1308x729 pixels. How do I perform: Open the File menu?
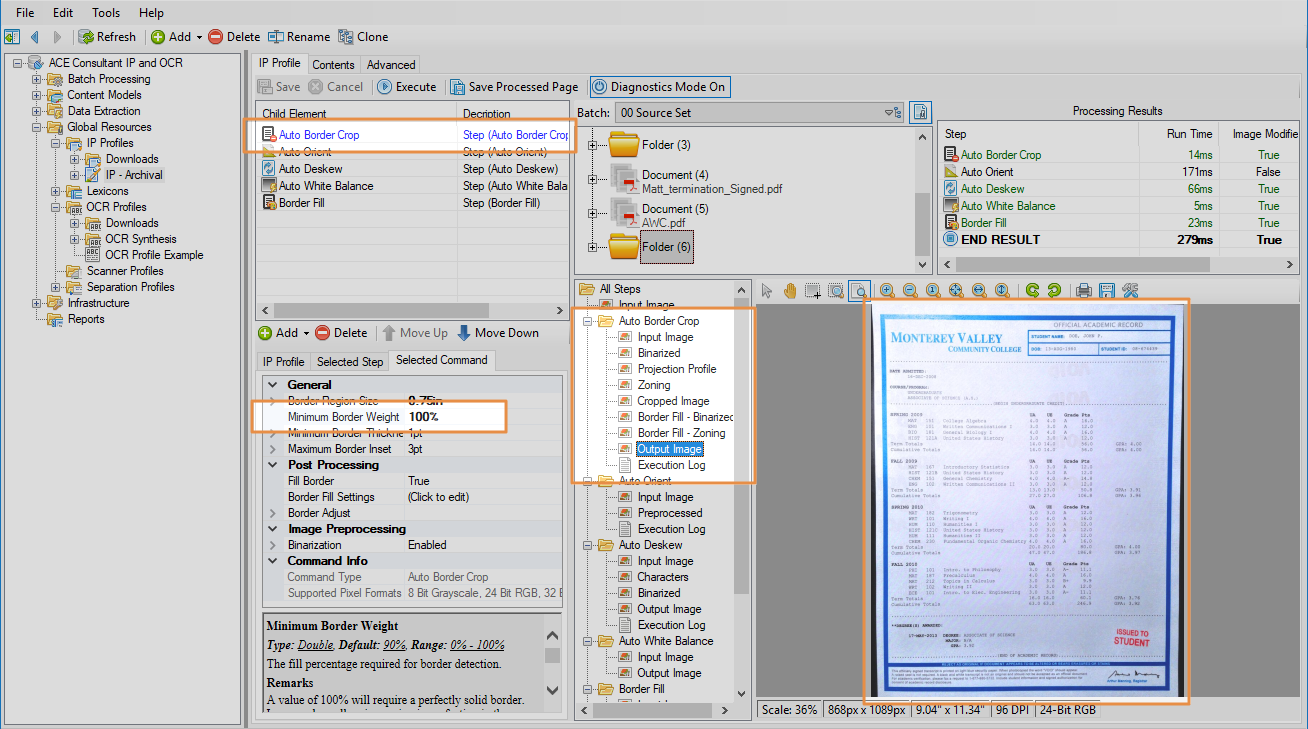[25, 13]
